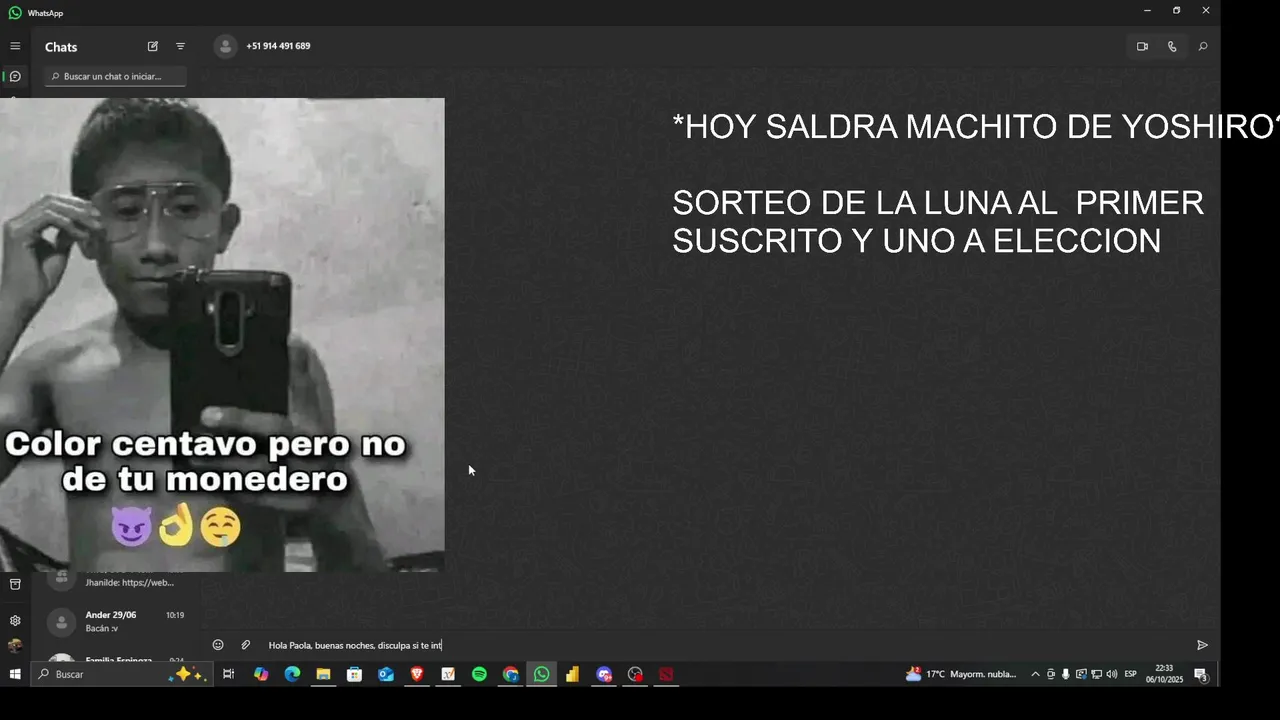Open the emoji picker
1280x720 pixels.
point(218,645)
